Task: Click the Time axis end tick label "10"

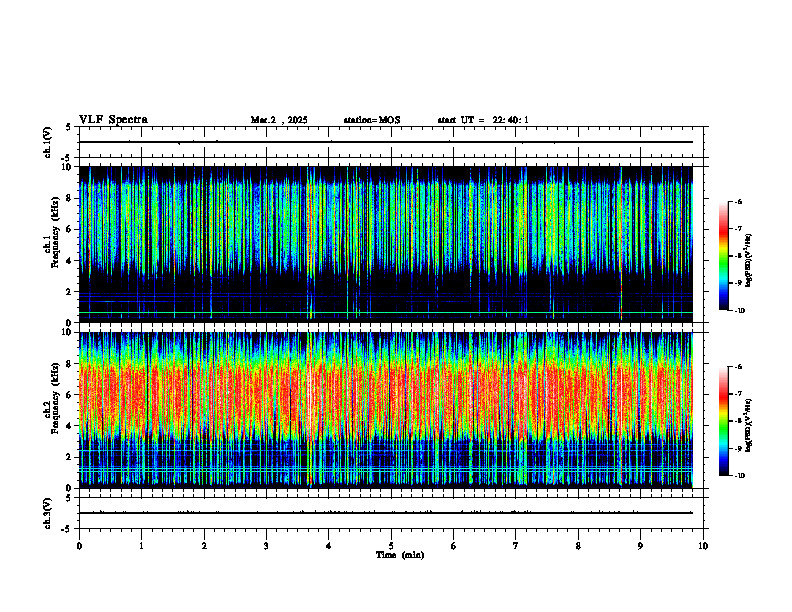Action: point(703,546)
